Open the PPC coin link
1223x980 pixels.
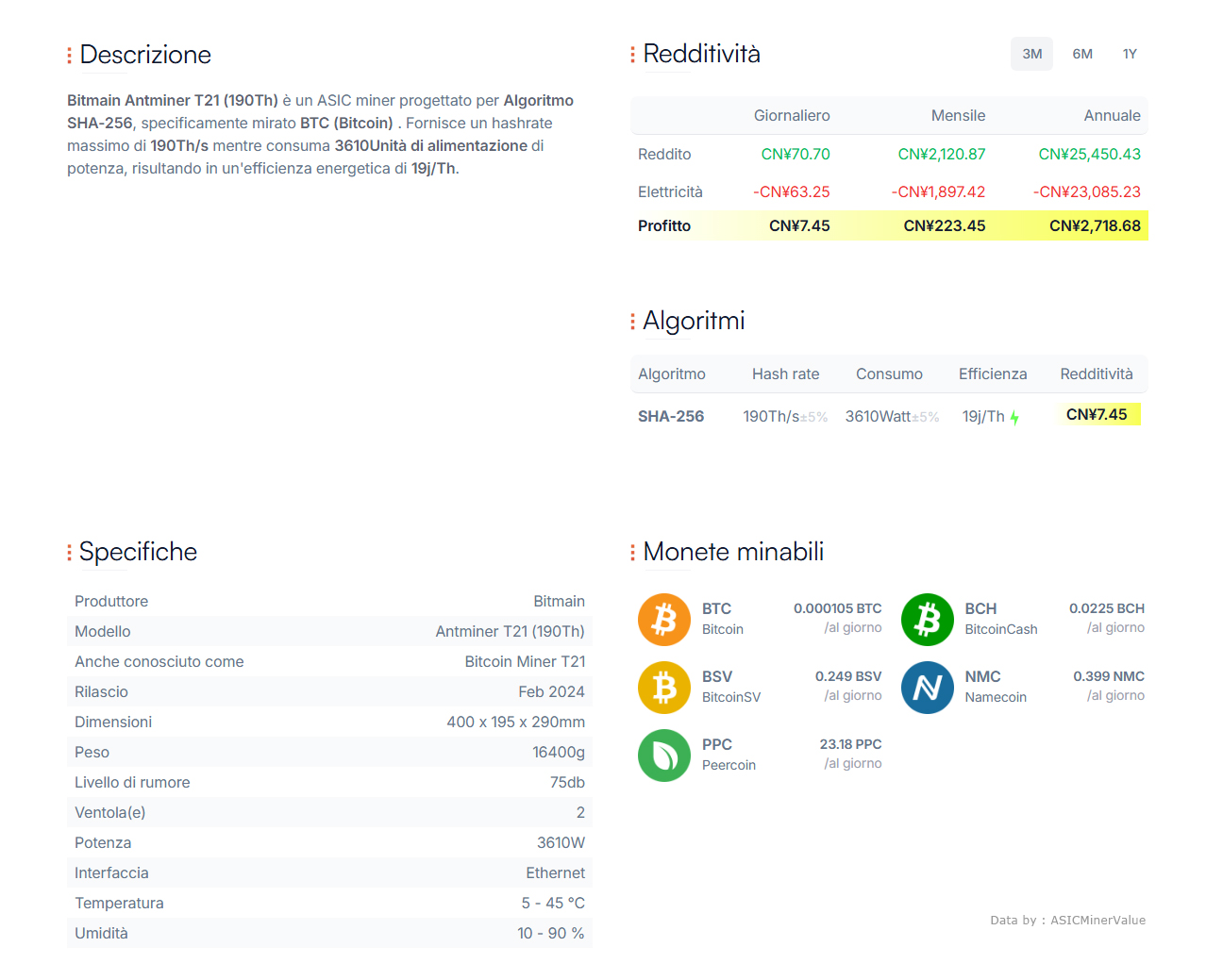(717, 745)
